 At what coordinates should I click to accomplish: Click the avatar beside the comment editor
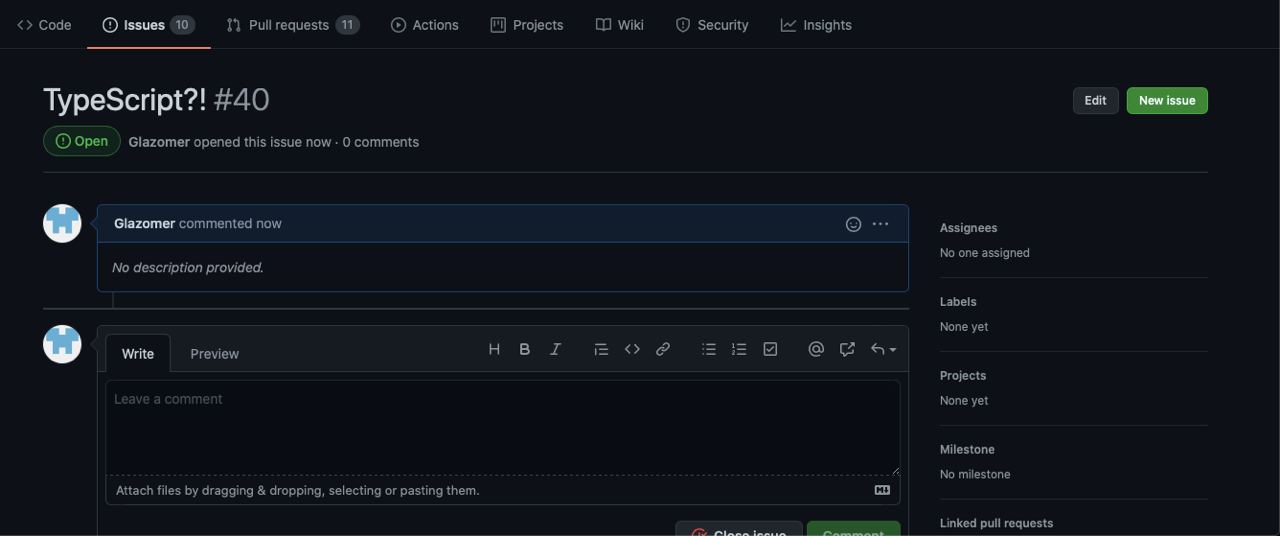62,344
